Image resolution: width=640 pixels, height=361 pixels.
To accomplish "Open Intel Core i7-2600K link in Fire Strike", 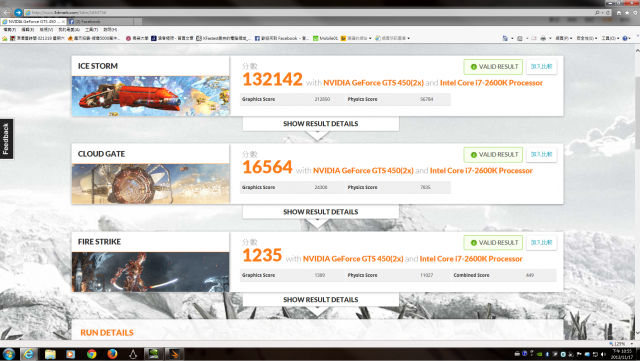I will (471, 259).
